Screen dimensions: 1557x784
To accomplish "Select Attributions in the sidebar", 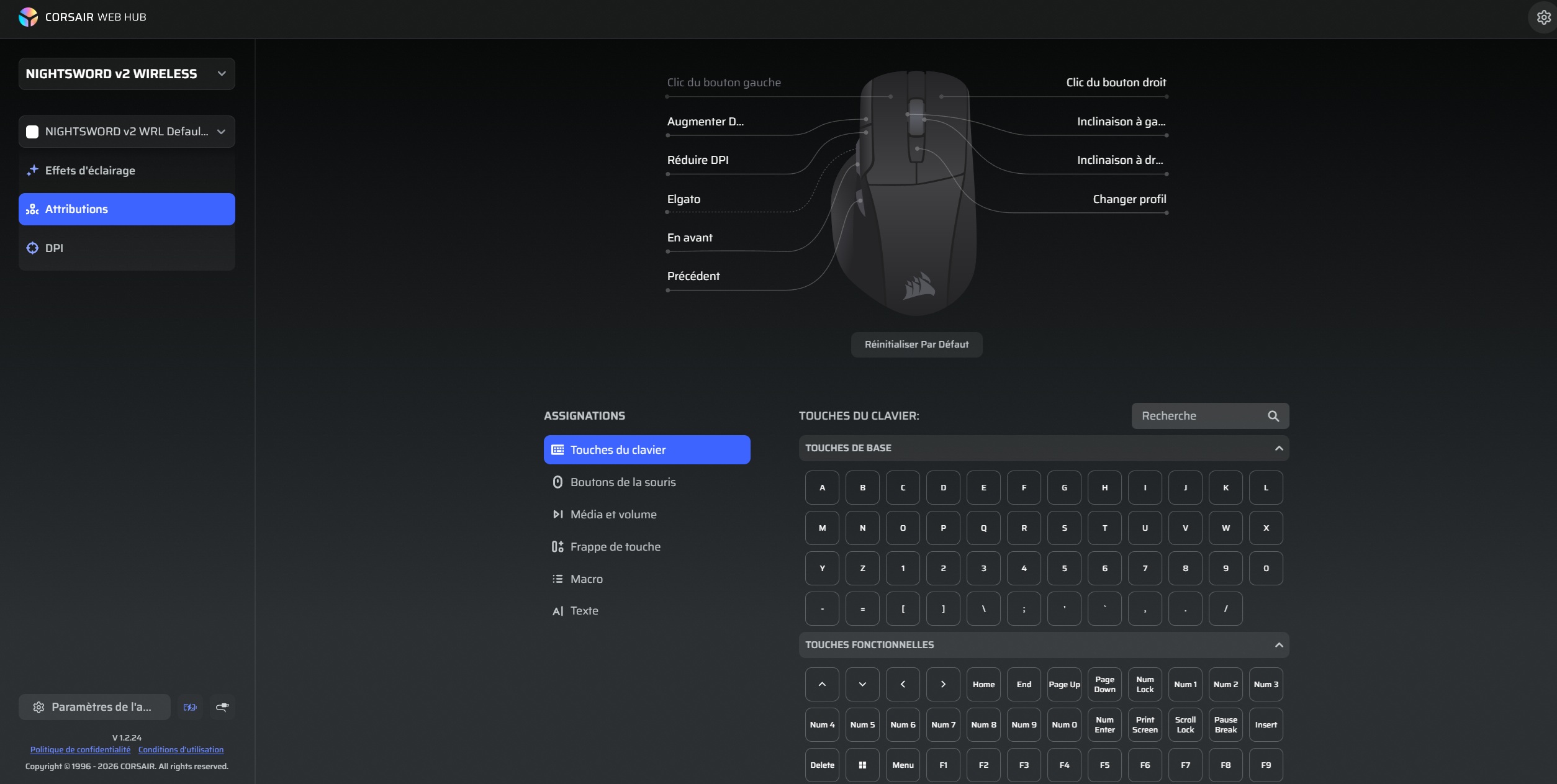I will pyautogui.click(x=127, y=209).
